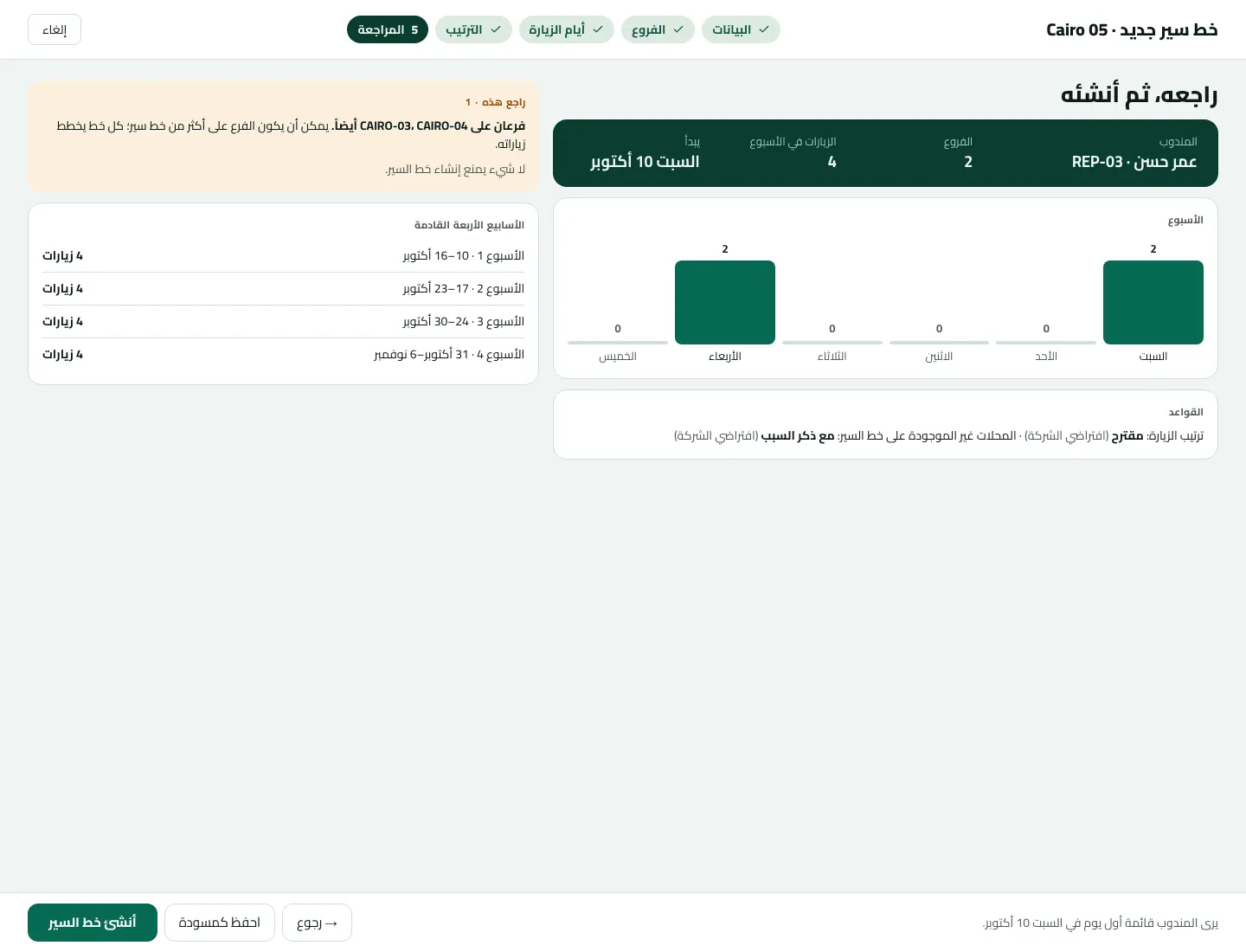
Task: Click the الزيارات في الأسبوع label in the summary
Action: pos(793,142)
